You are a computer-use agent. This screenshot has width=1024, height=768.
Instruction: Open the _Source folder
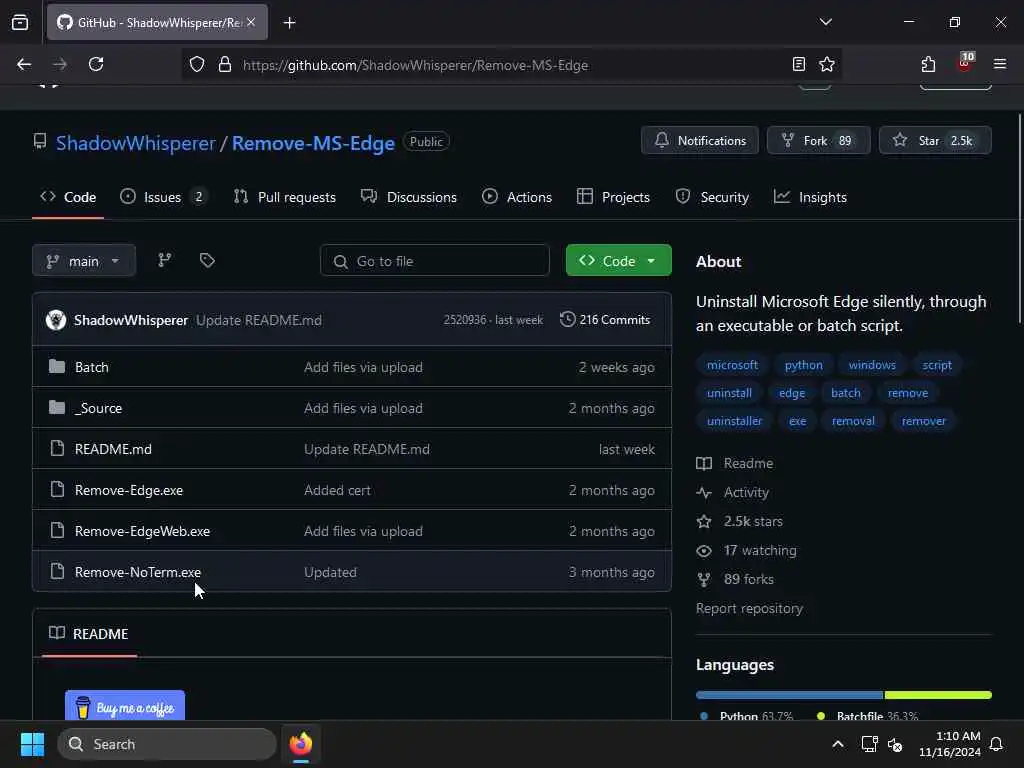[98, 408]
